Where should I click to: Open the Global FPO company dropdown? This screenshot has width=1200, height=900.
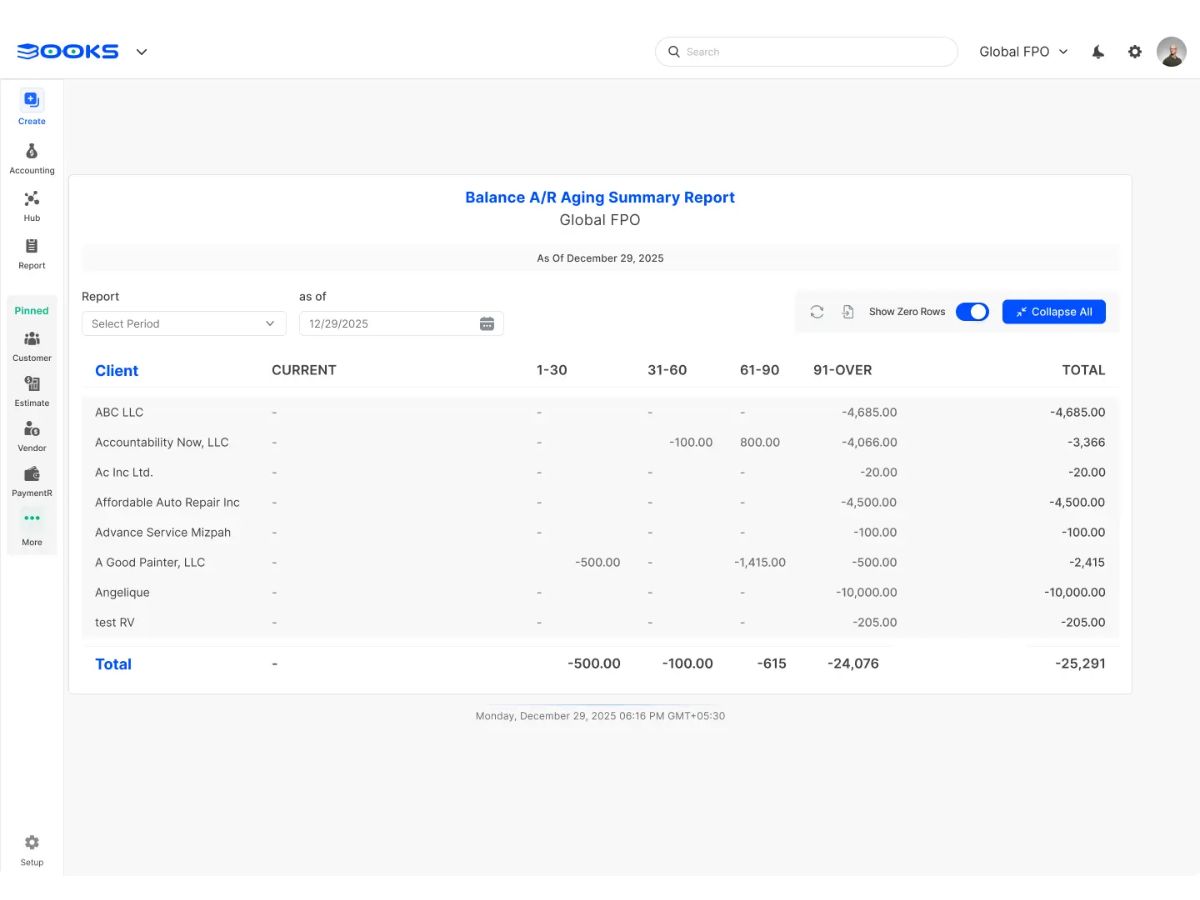1024,52
